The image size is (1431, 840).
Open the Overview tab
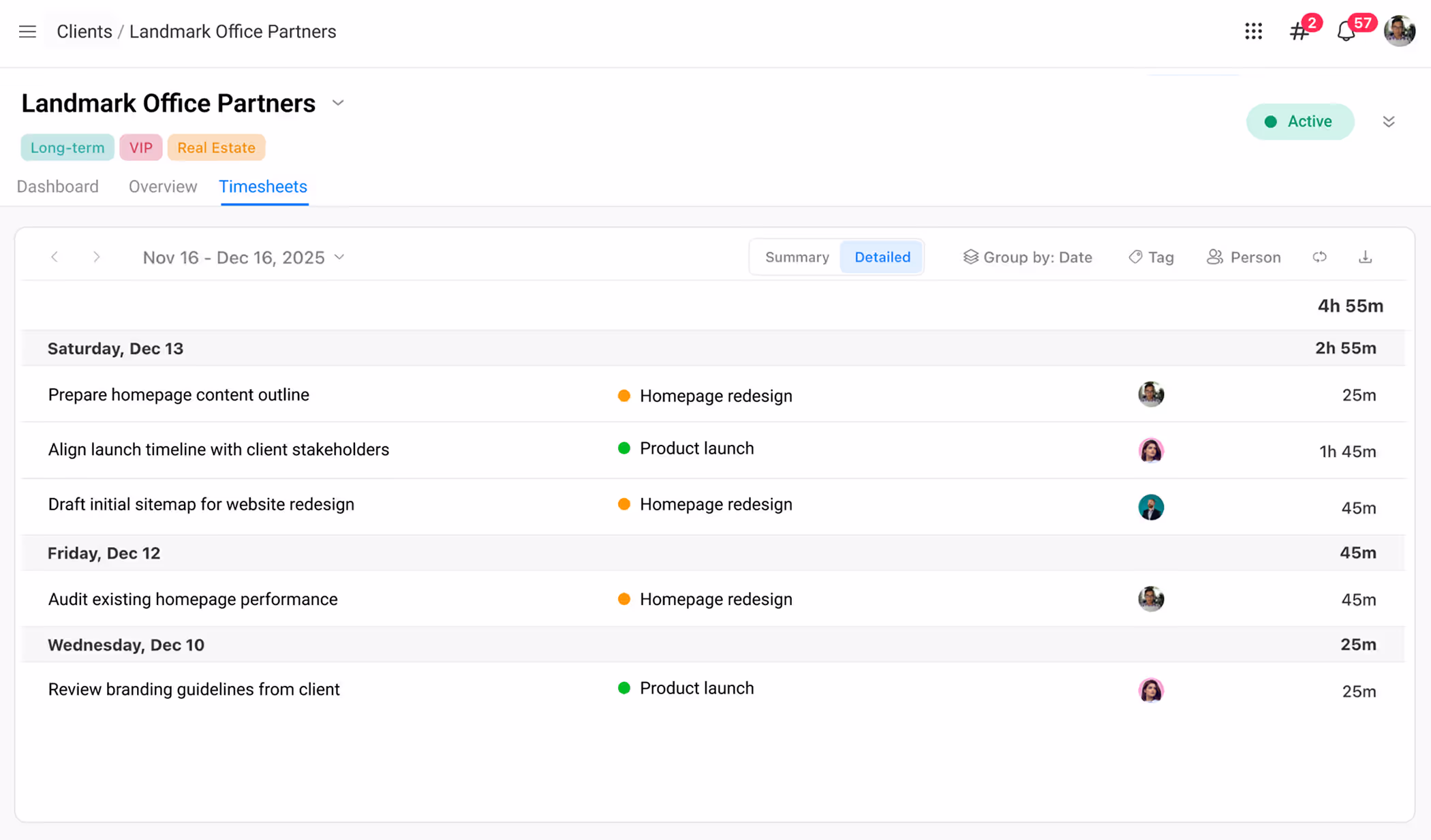[x=162, y=187]
